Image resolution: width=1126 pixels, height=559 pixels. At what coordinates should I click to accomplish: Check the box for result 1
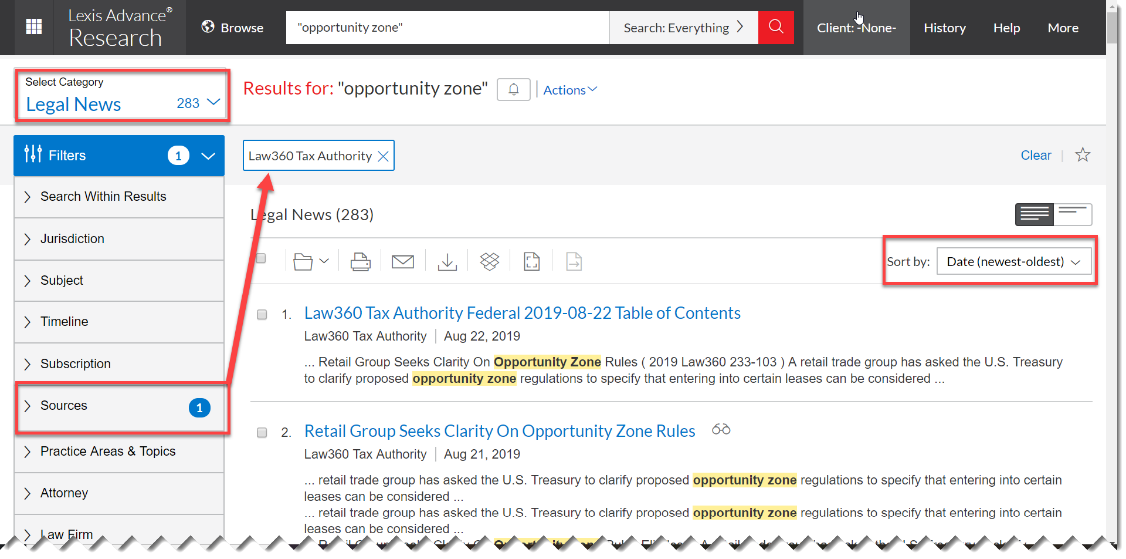(x=262, y=314)
